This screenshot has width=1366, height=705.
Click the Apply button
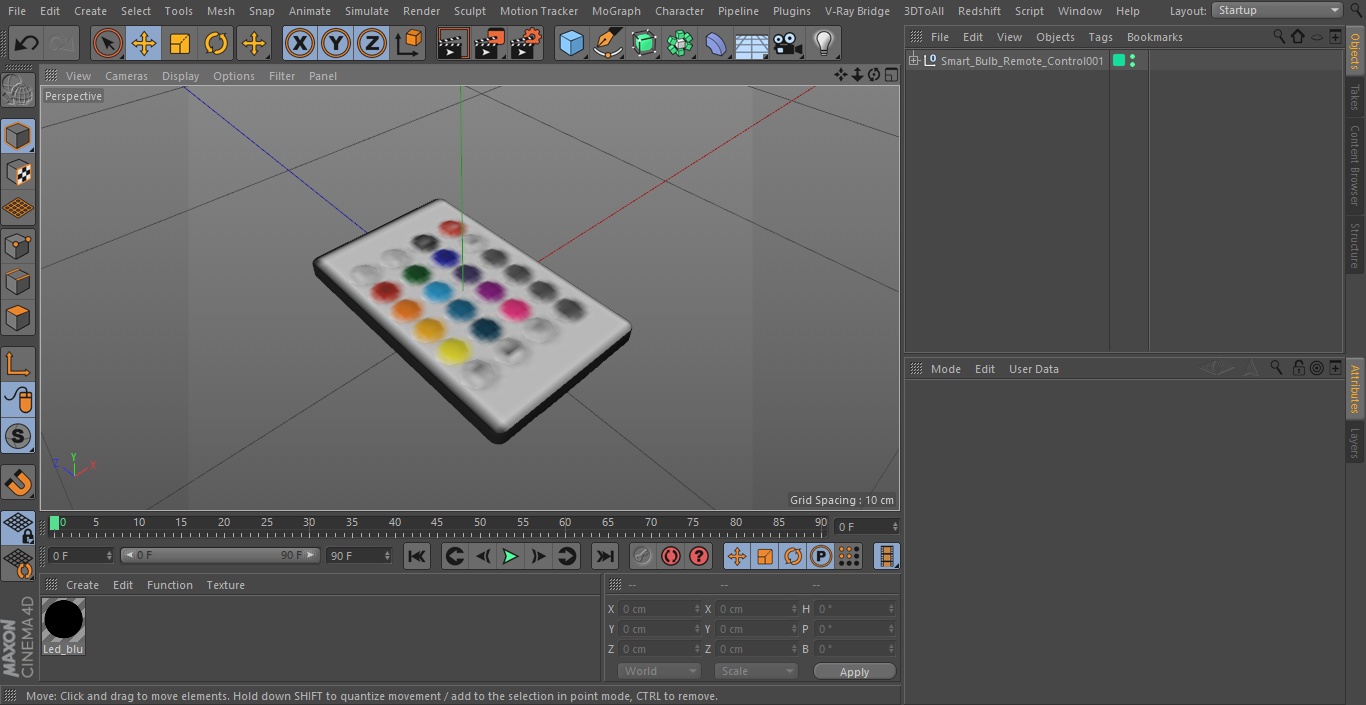[854, 672]
